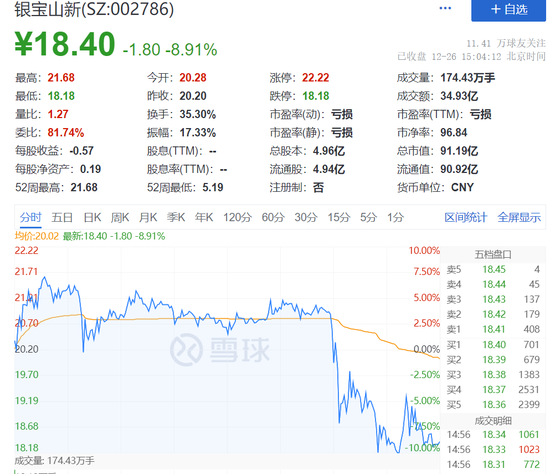Open the 1分 chart tab
Screen dimensions: 550x474
pos(395,218)
